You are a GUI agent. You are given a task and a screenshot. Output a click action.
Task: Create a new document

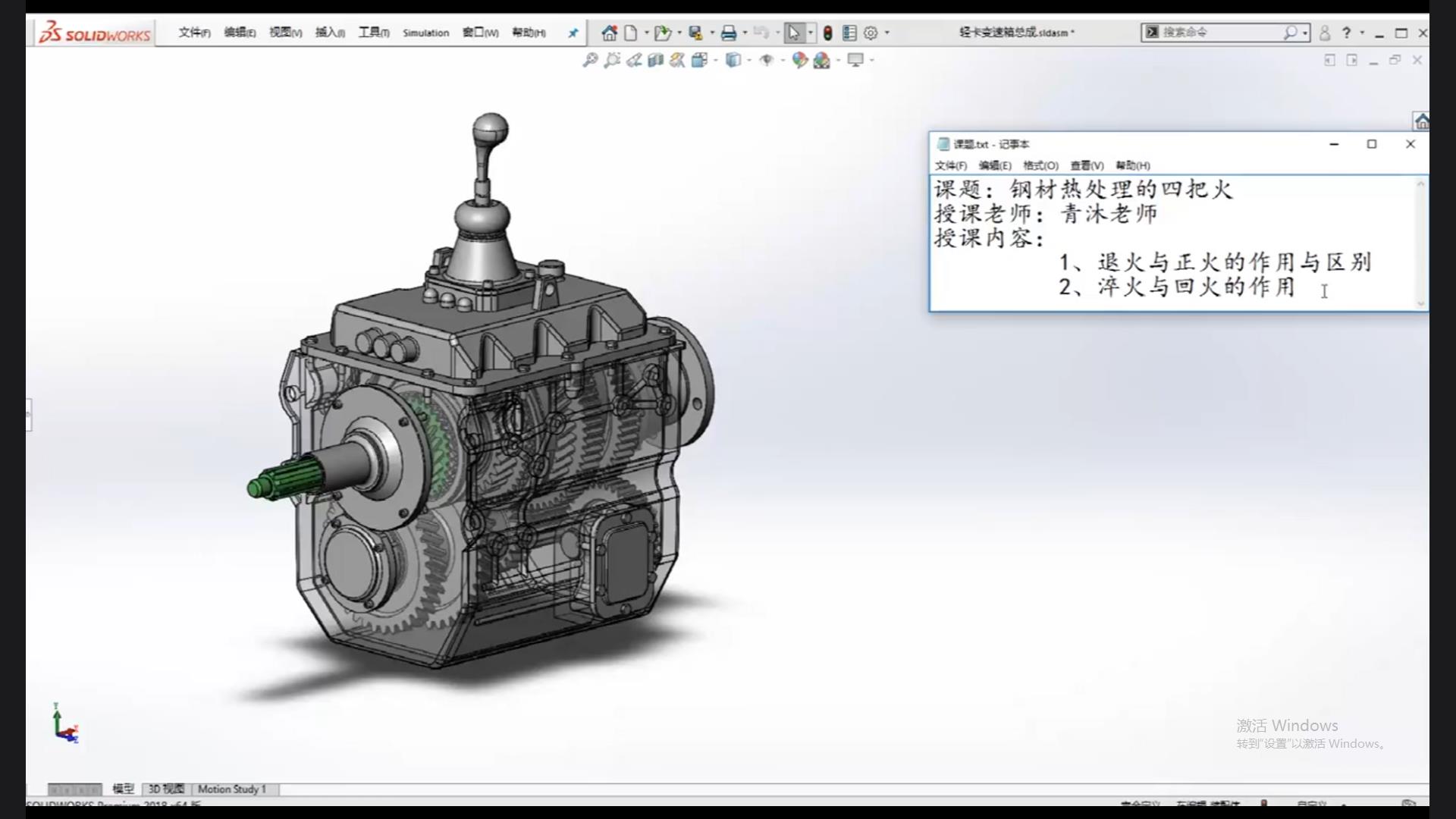pyautogui.click(x=631, y=33)
